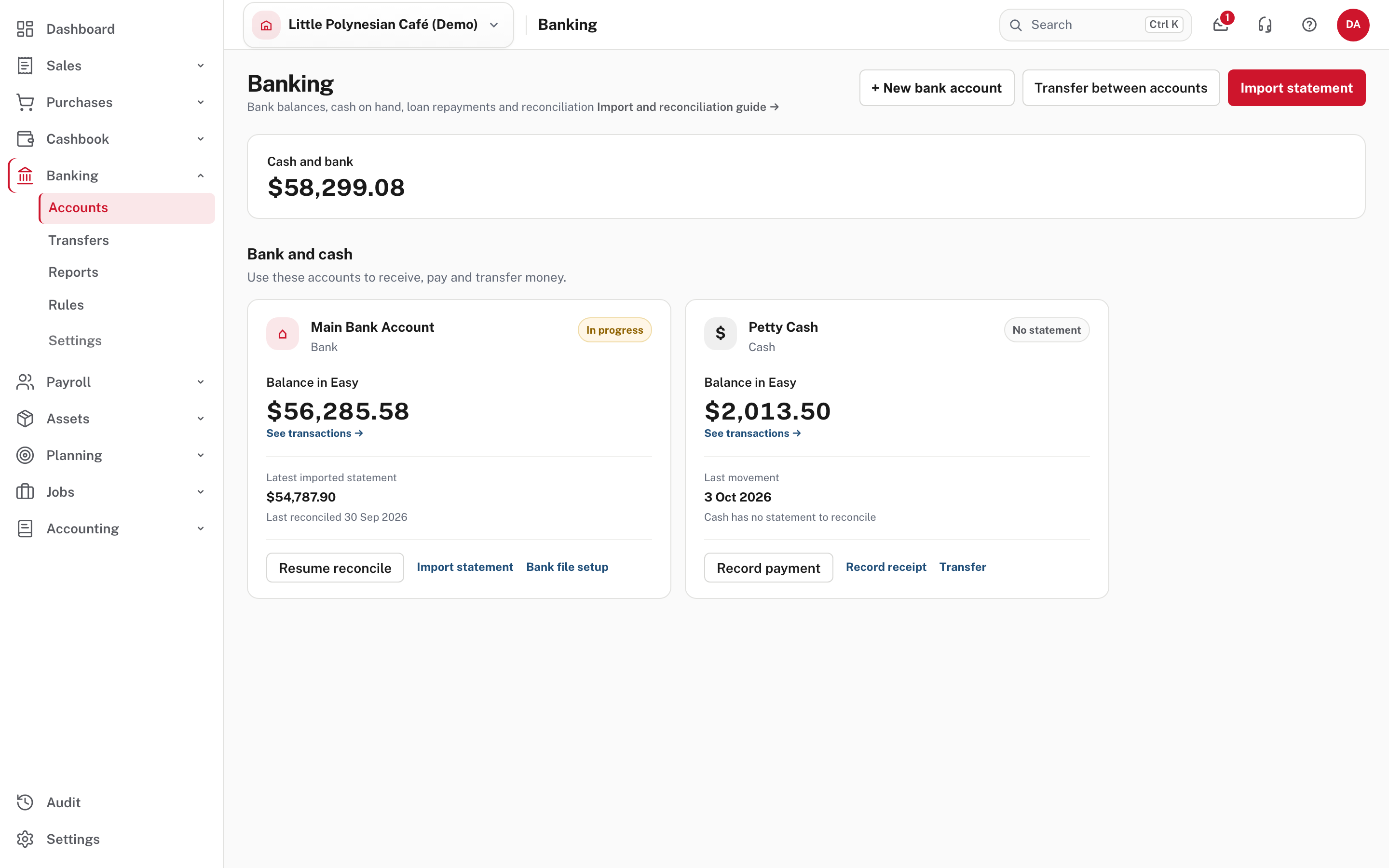This screenshot has height=868, width=1389.
Task: Open the inbox notifications icon with badge
Action: 1221,25
